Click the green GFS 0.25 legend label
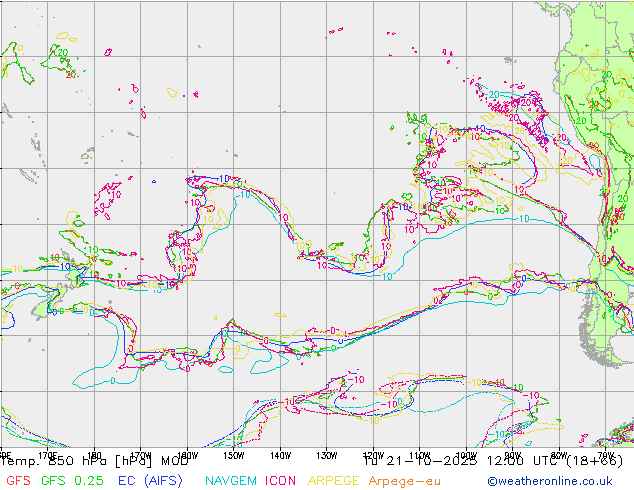The height and width of the screenshot is (490, 634). pyautogui.click(x=72, y=481)
